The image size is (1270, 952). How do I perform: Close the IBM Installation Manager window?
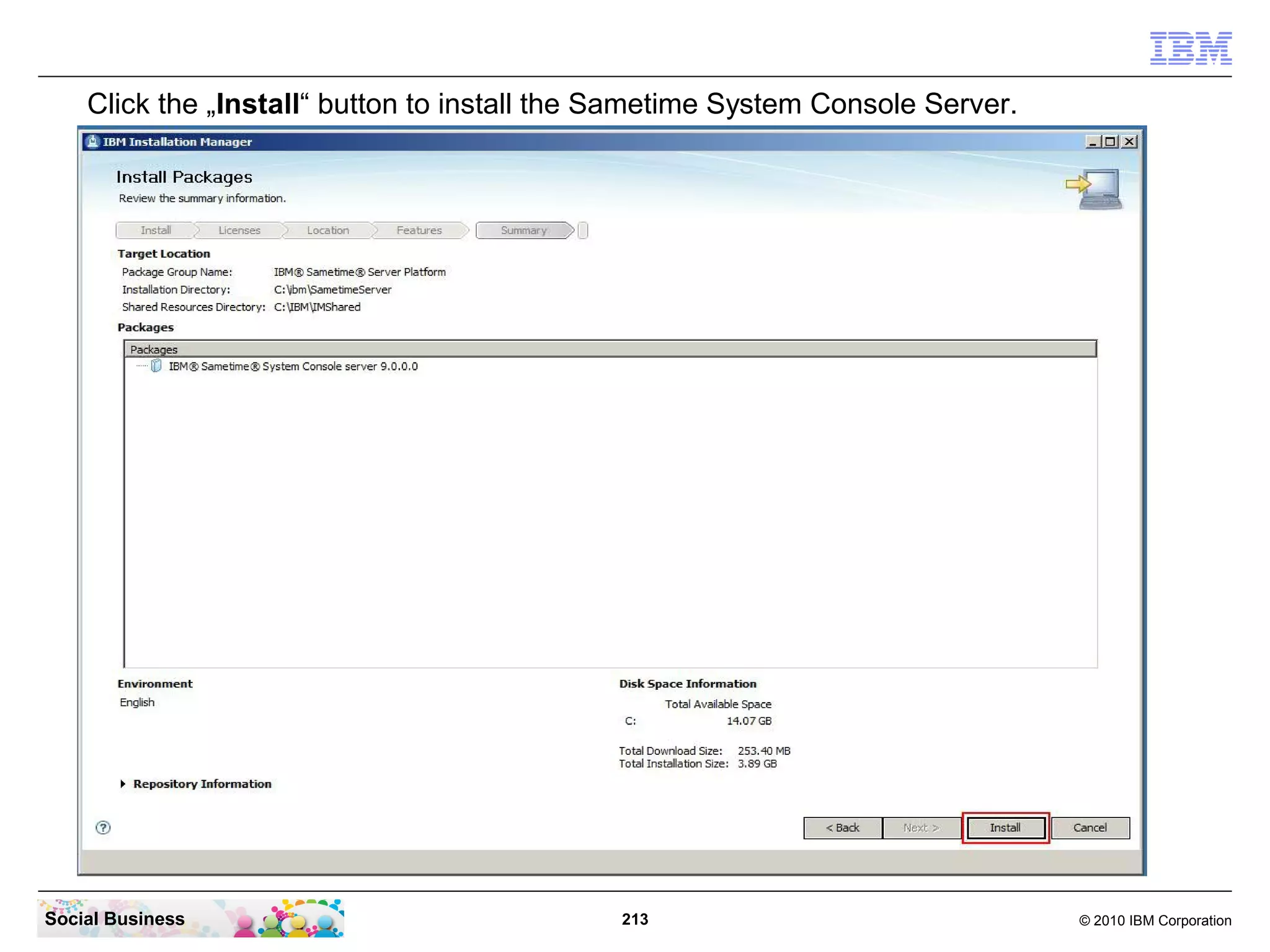pyautogui.click(x=1129, y=142)
